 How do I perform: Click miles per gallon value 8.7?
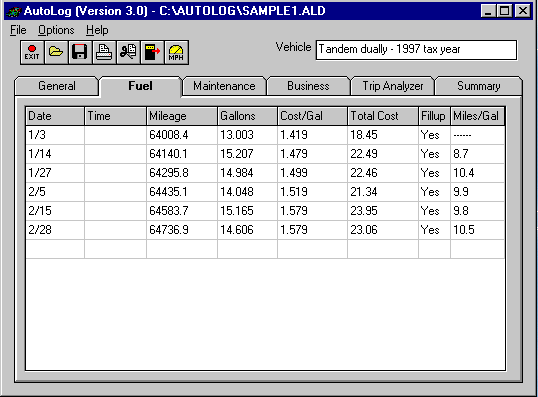coord(478,154)
